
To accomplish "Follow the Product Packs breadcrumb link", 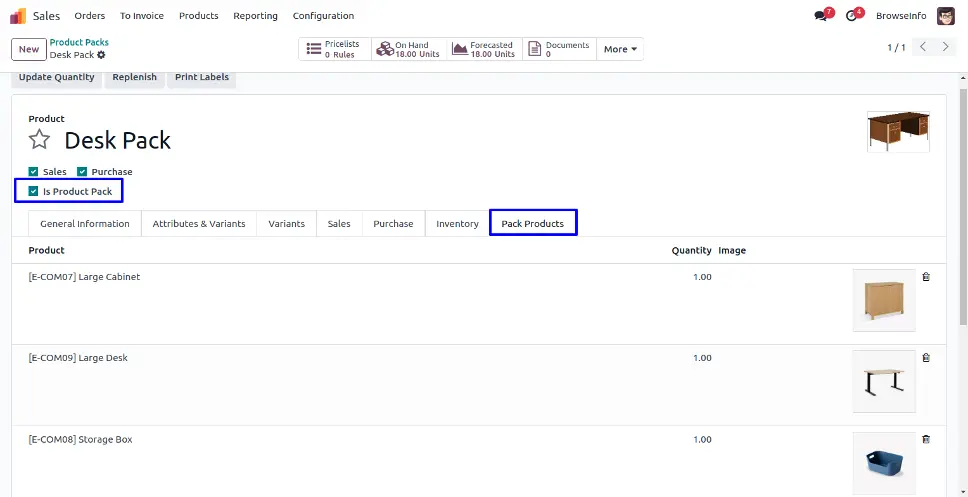I will (79, 43).
